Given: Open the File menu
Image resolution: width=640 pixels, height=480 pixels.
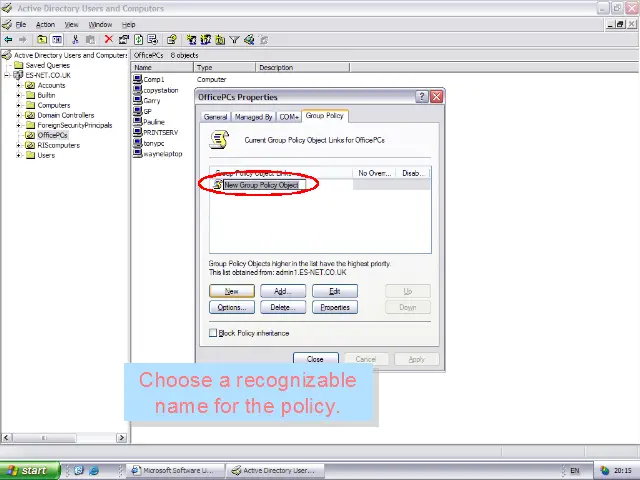Looking at the screenshot, I should click(x=21, y=24).
